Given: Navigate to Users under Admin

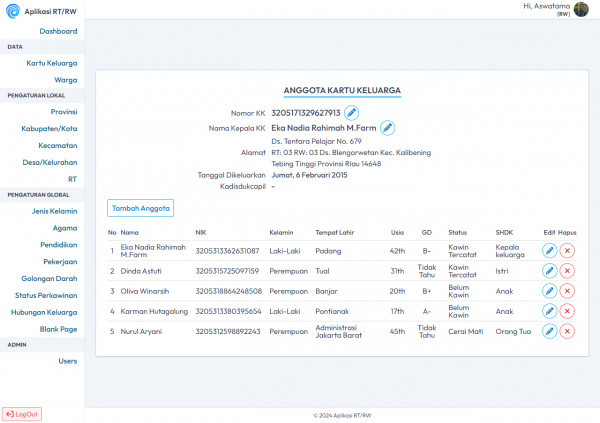Looking at the screenshot, I should (68, 361).
